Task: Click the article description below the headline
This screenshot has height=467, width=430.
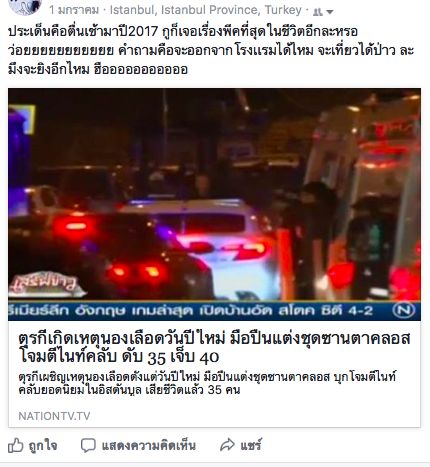Action: (x=207, y=383)
